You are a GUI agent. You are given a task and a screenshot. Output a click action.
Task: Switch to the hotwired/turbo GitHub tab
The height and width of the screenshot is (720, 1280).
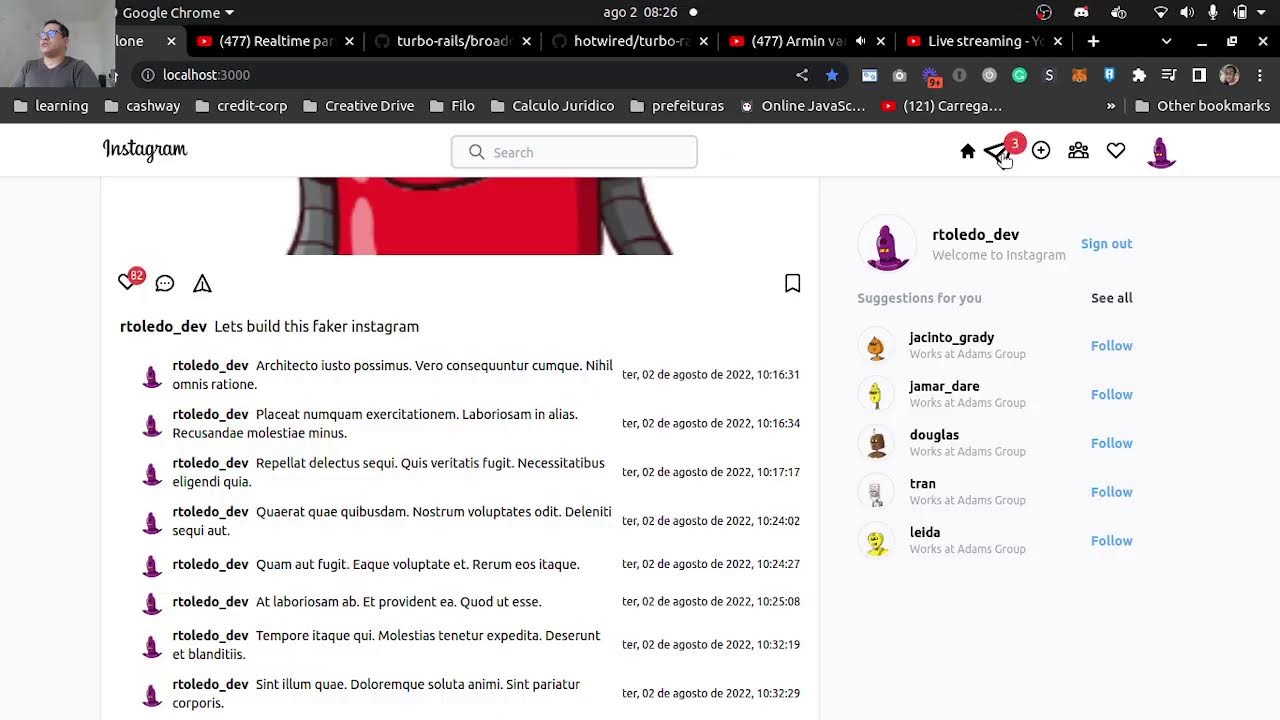coord(630,41)
